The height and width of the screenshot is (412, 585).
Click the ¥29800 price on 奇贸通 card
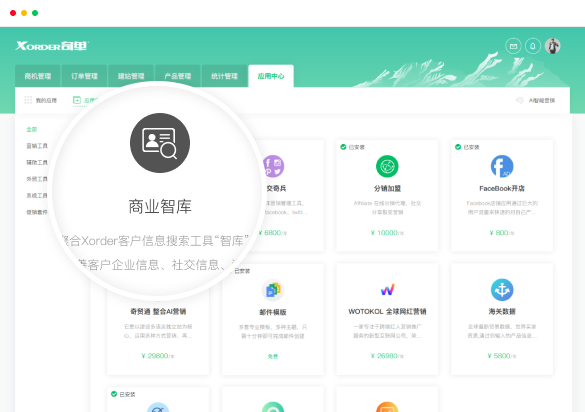pos(158,356)
